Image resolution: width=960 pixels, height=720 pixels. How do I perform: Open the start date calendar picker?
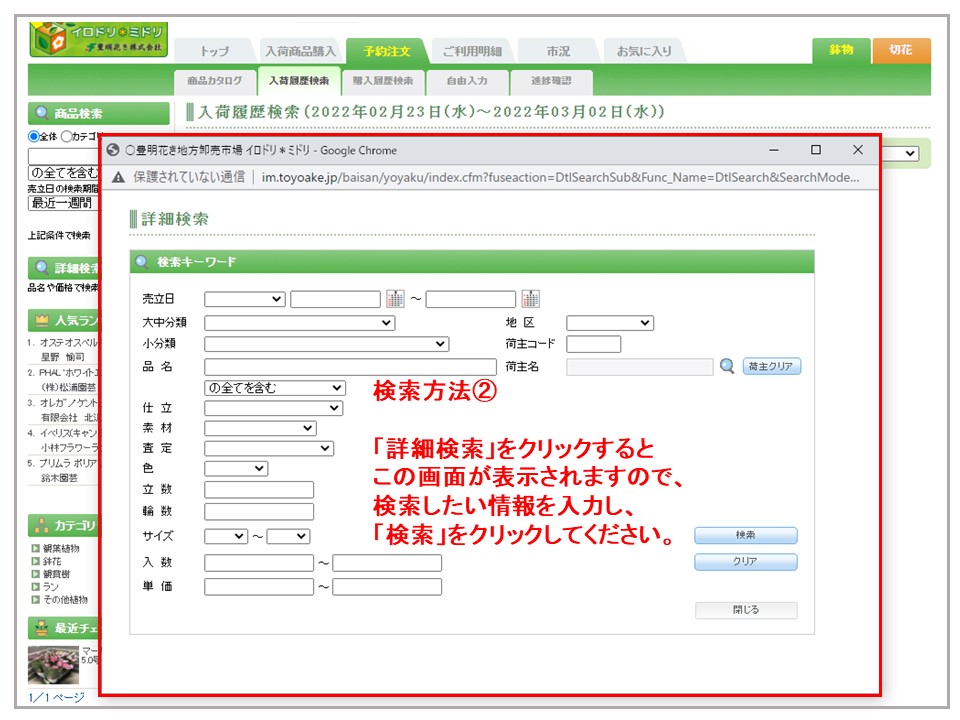pyautogui.click(x=395, y=299)
